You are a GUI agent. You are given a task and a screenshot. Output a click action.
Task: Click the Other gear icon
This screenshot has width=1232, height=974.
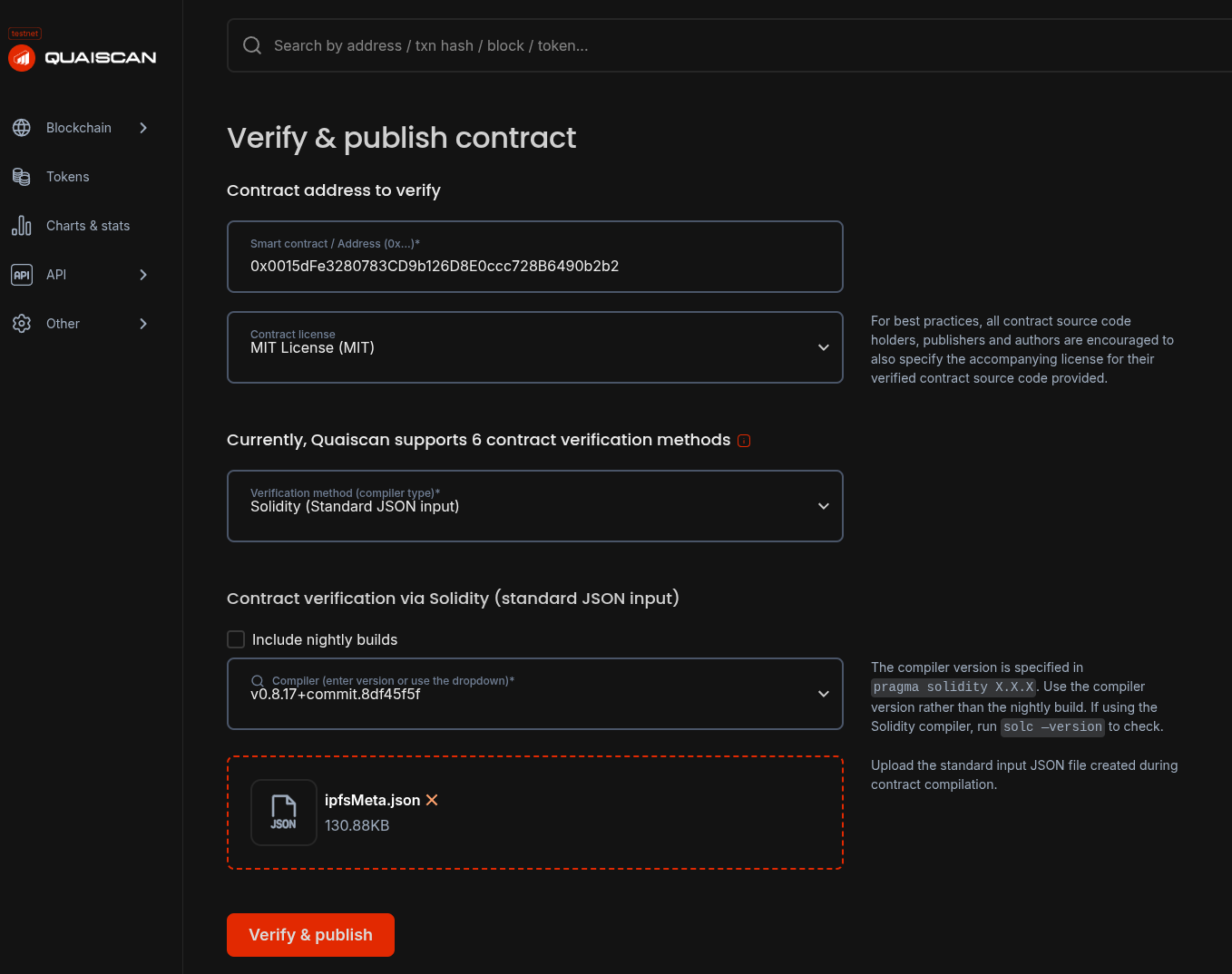tap(22, 324)
